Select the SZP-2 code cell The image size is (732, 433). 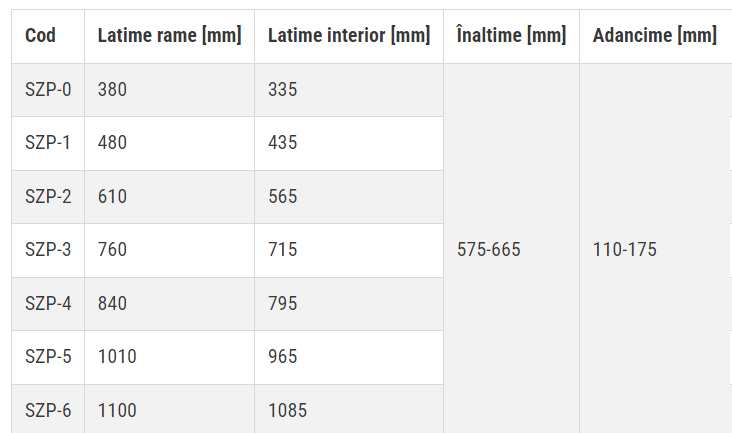click(48, 197)
